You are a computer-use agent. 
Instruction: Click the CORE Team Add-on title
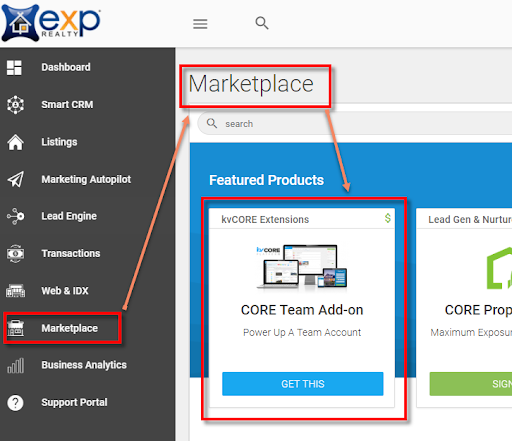[302, 310]
